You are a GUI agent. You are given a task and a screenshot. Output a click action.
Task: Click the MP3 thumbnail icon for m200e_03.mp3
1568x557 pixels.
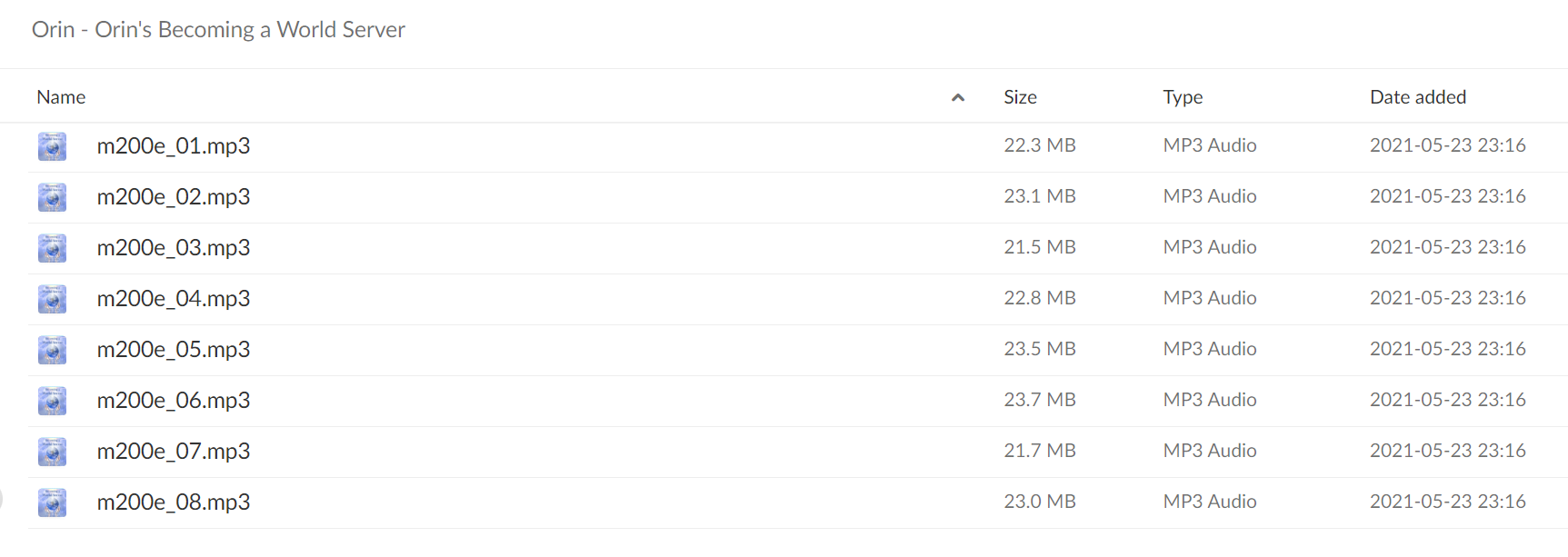(x=52, y=248)
